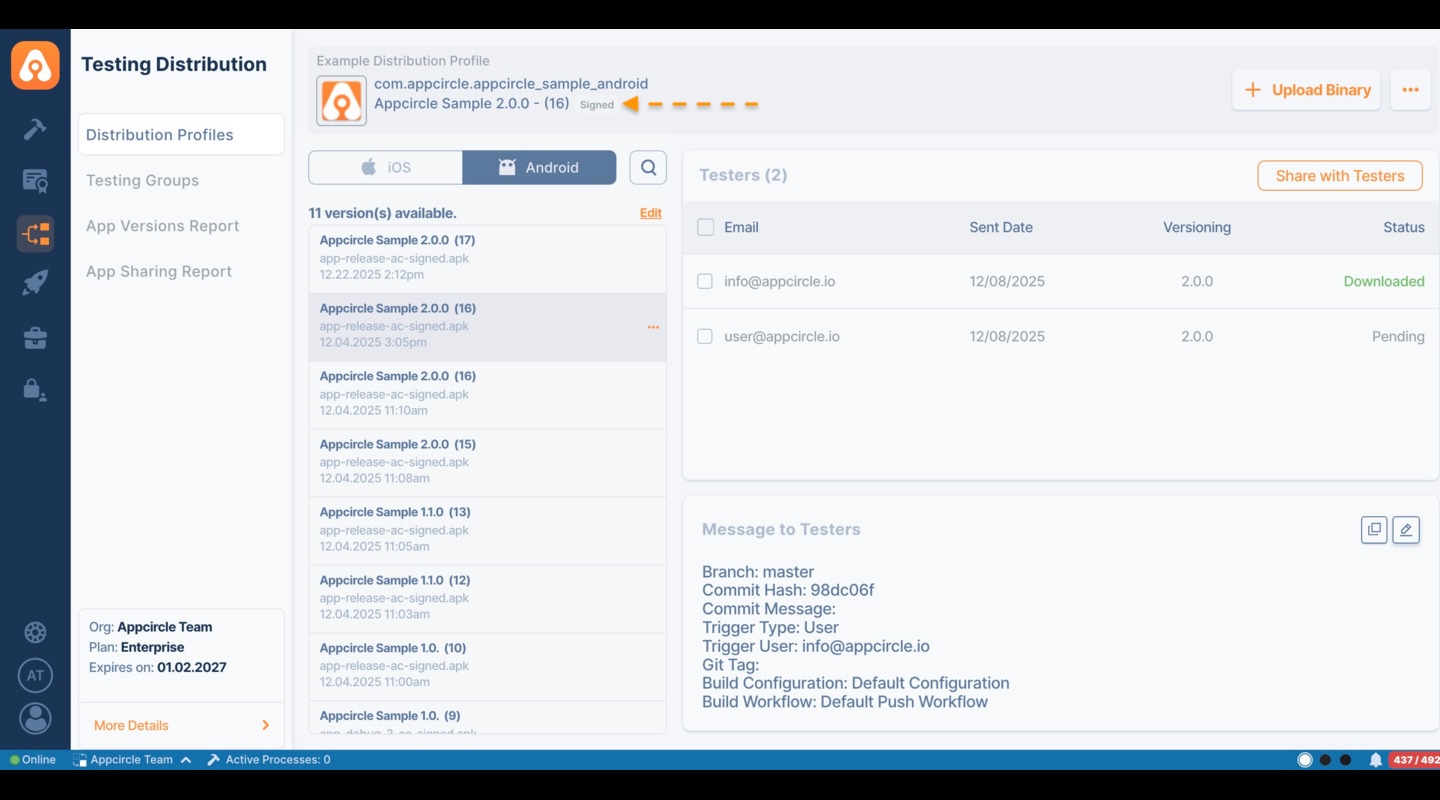The width and height of the screenshot is (1440, 800).
Task: Click the Share with Testers button
Action: [x=1339, y=175]
